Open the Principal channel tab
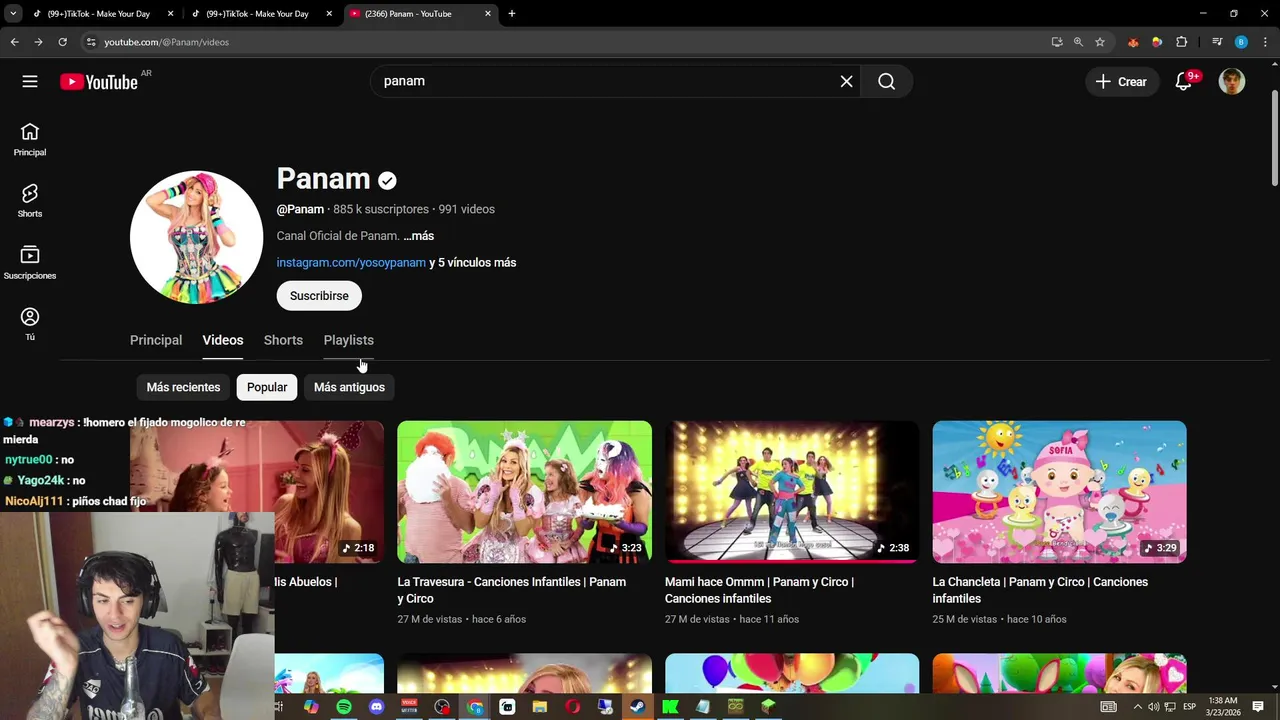The width and height of the screenshot is (1280, 720). (x=156, y=340)
